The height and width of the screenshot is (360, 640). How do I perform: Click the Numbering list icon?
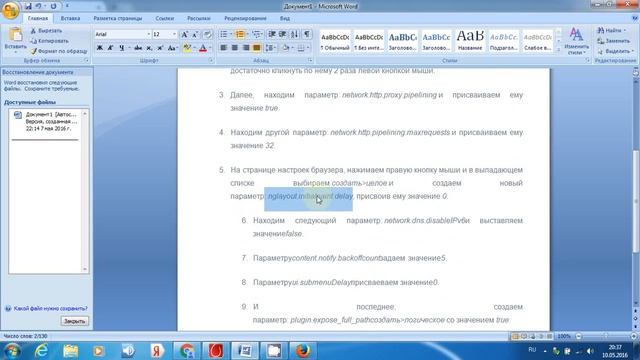tap(240, 34)
